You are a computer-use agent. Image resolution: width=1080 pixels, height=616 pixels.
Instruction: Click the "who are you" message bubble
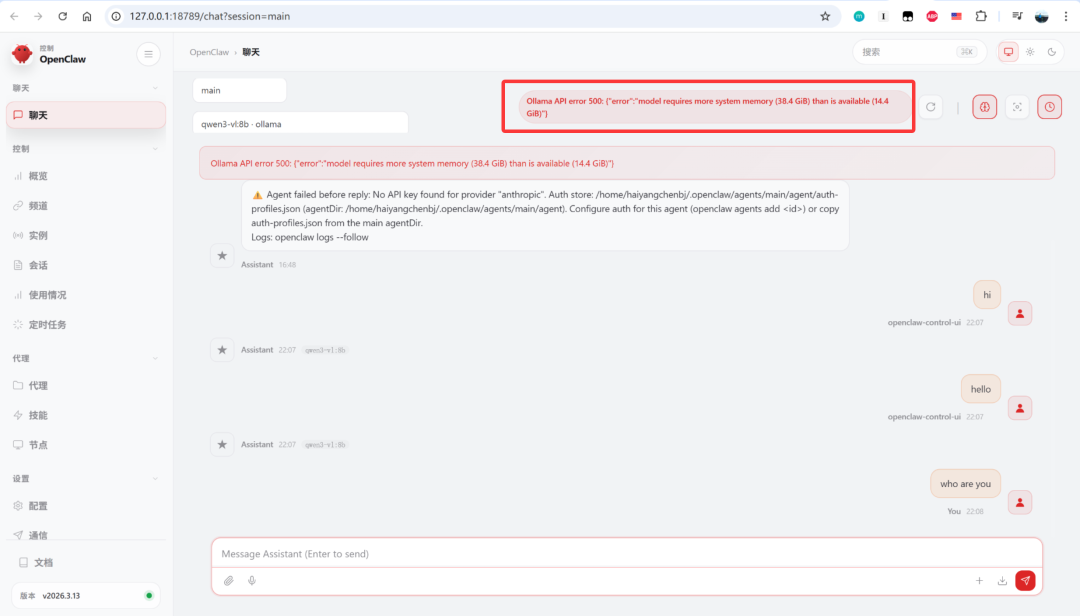tap(965, 484)
